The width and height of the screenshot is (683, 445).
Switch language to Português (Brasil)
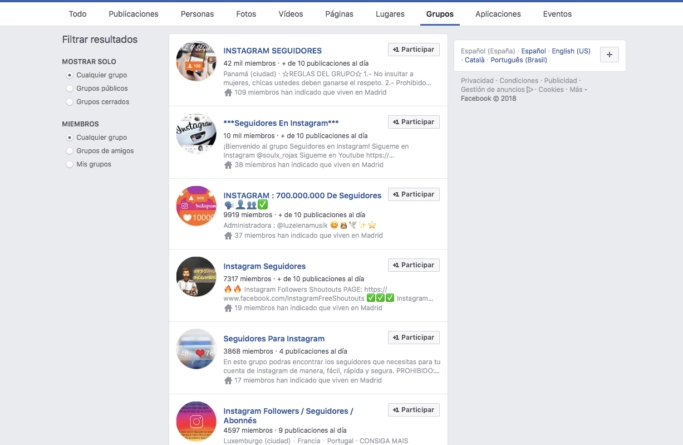point(519,60)
